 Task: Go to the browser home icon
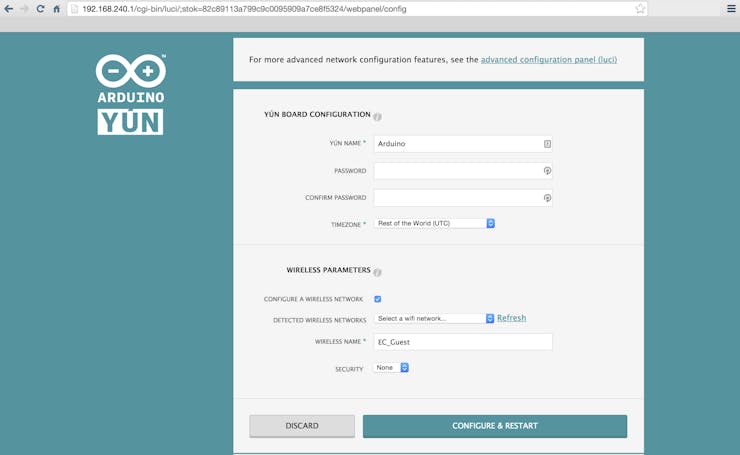(x=57, y=8)
